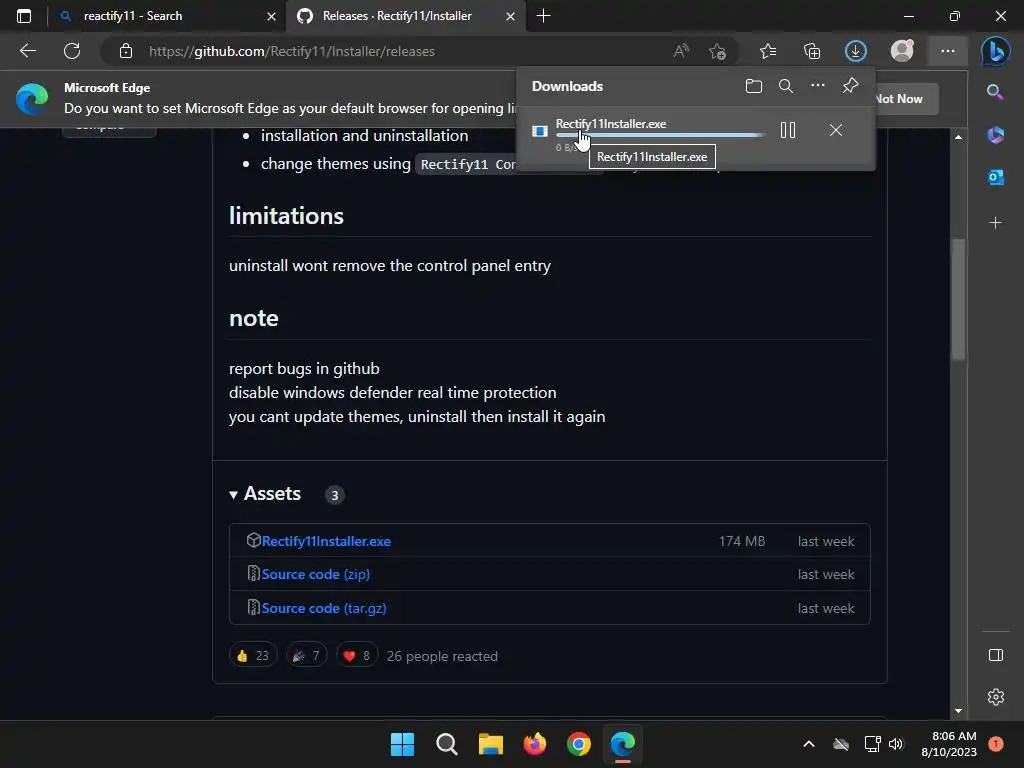Open Microsoft 365 sidebar icon
Image resolution: width=1024 pixels, height=768 pixels.
[x=995, y=135]
